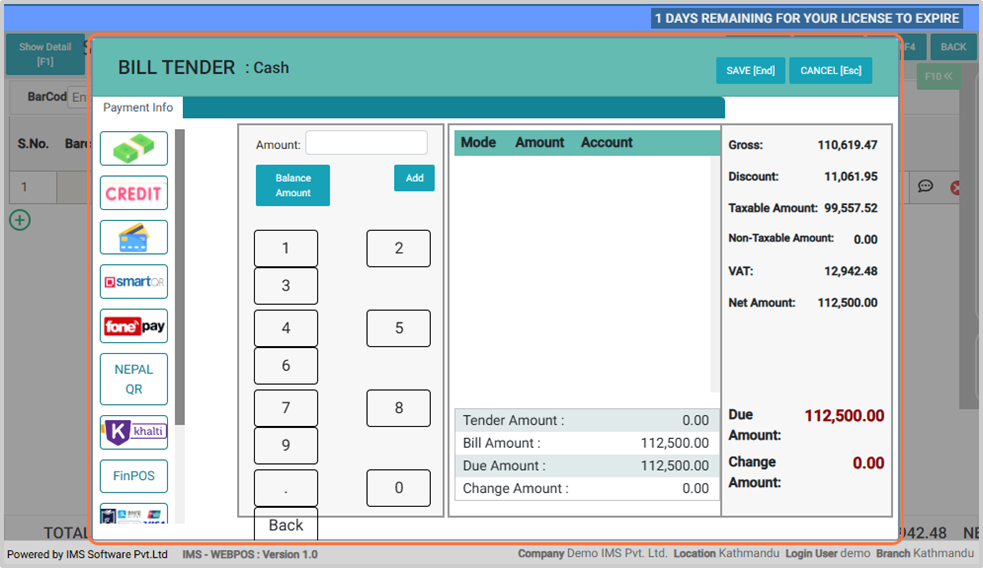Select the Nepal QR payment option

[134, 379]
